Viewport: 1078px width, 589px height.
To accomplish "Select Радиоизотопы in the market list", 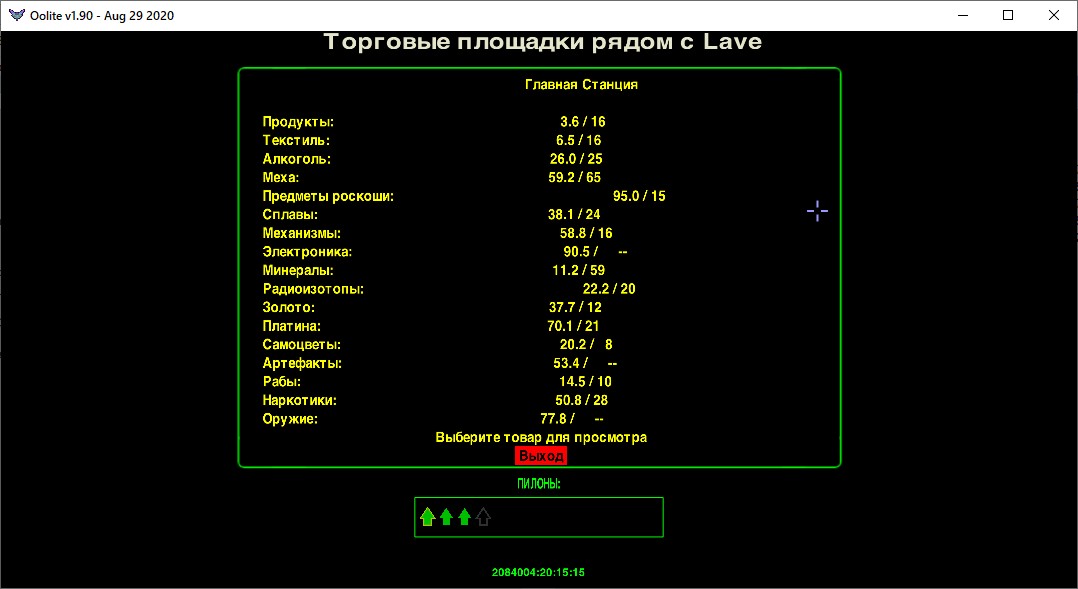I will click(x=312, y=289).
